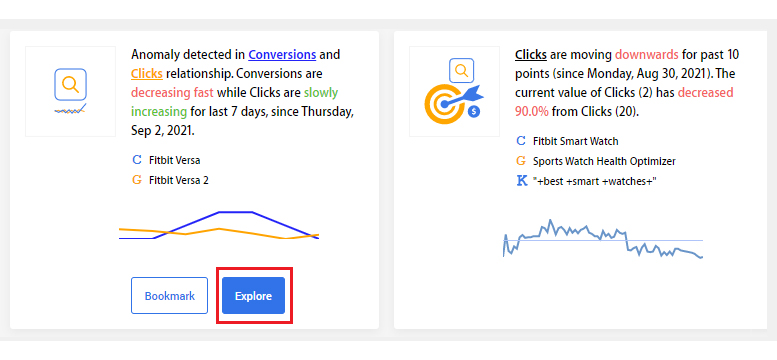Click the ad group G icon beside Fitbit Versa 2
The height and width of the screenshot is (360, 777).
tap(137, 180)
